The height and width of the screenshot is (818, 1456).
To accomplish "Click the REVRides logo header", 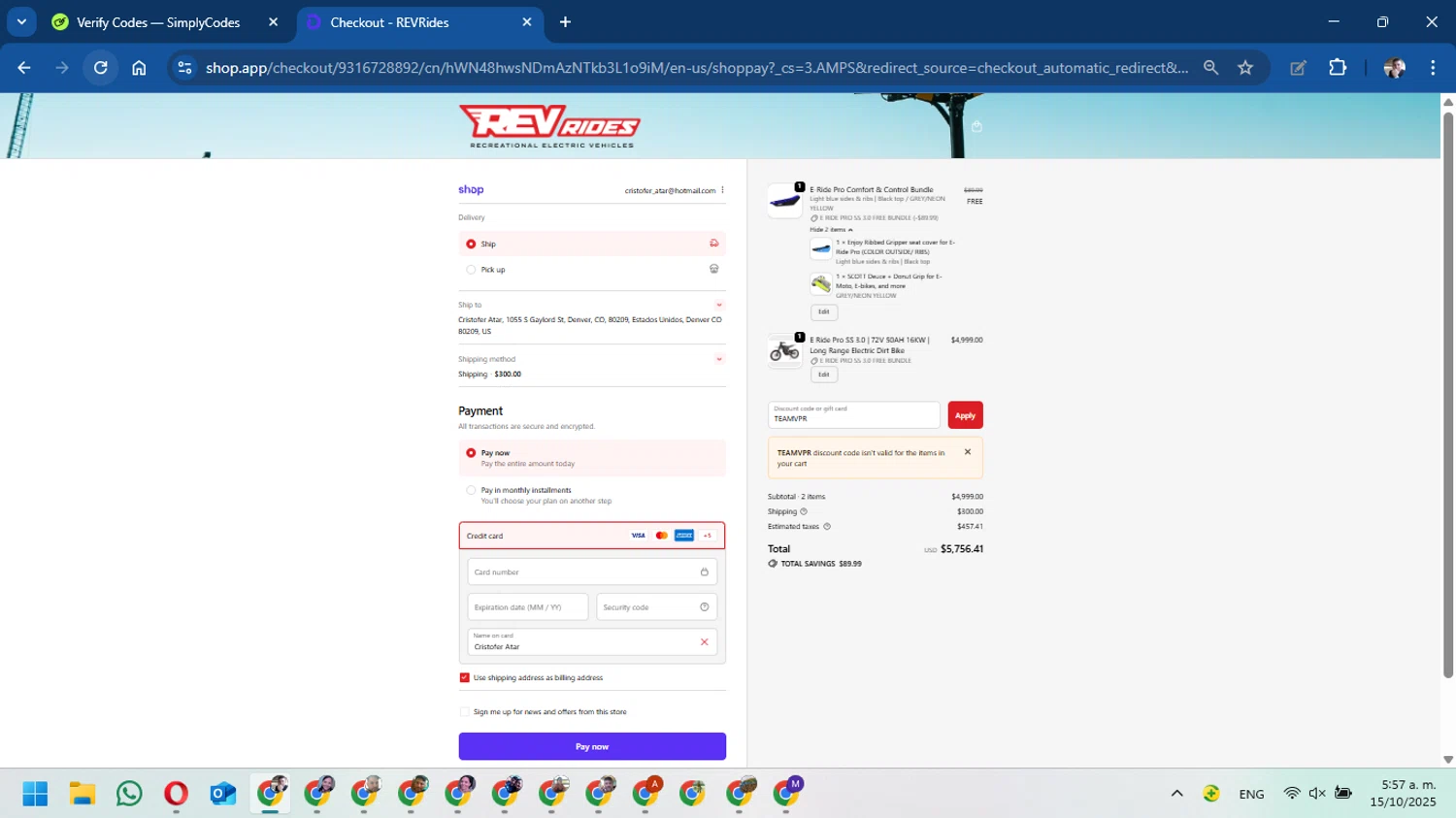I will click(549, 126).
